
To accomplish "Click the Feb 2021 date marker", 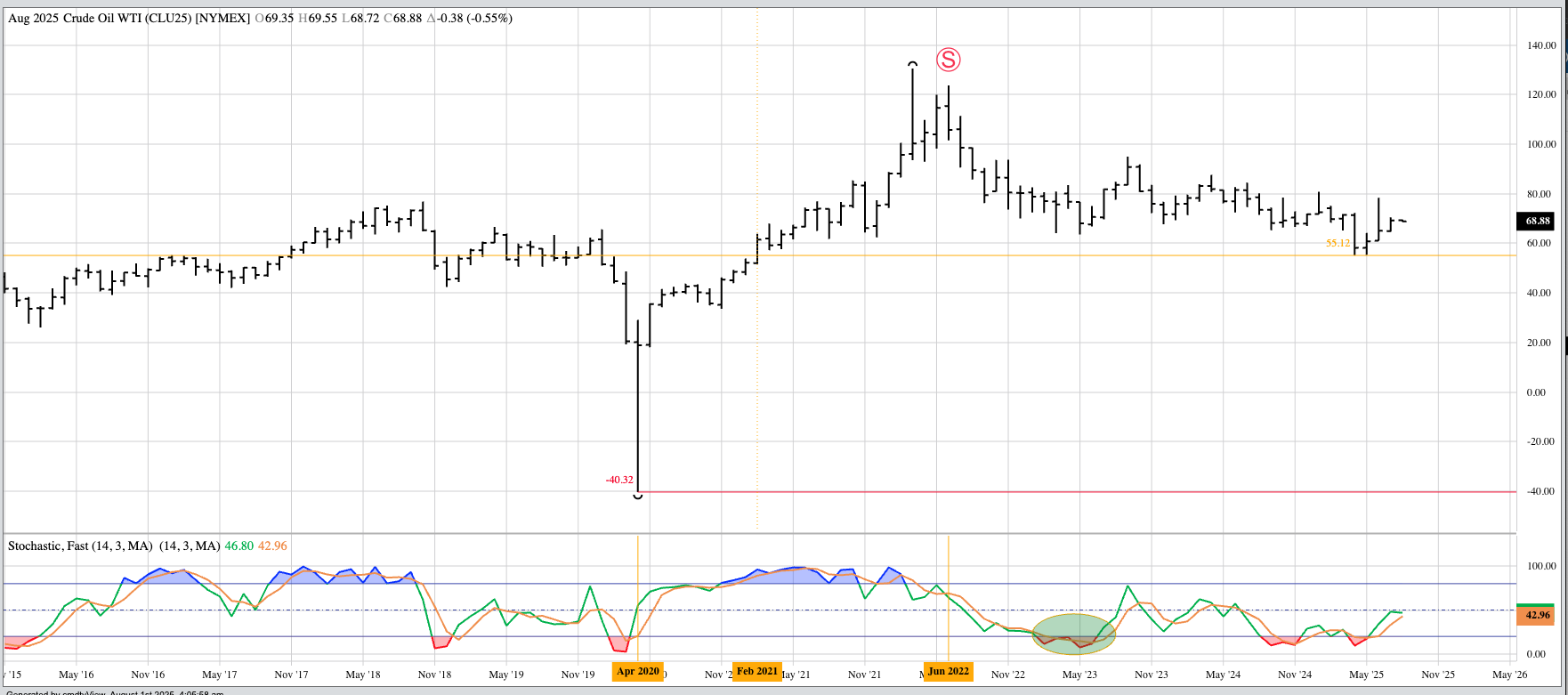I will 756,671.
